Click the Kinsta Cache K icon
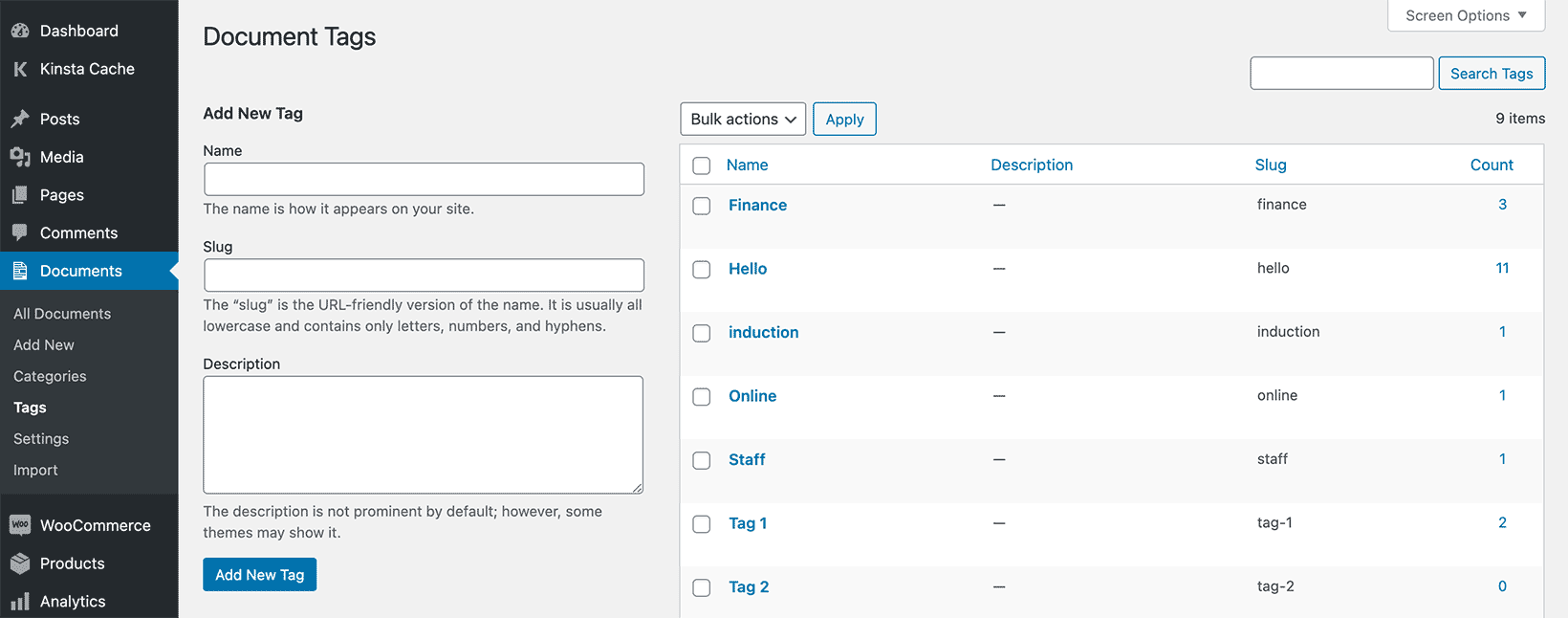The image size is (1568, 618). pyautogui.click(x=20, y=69)
